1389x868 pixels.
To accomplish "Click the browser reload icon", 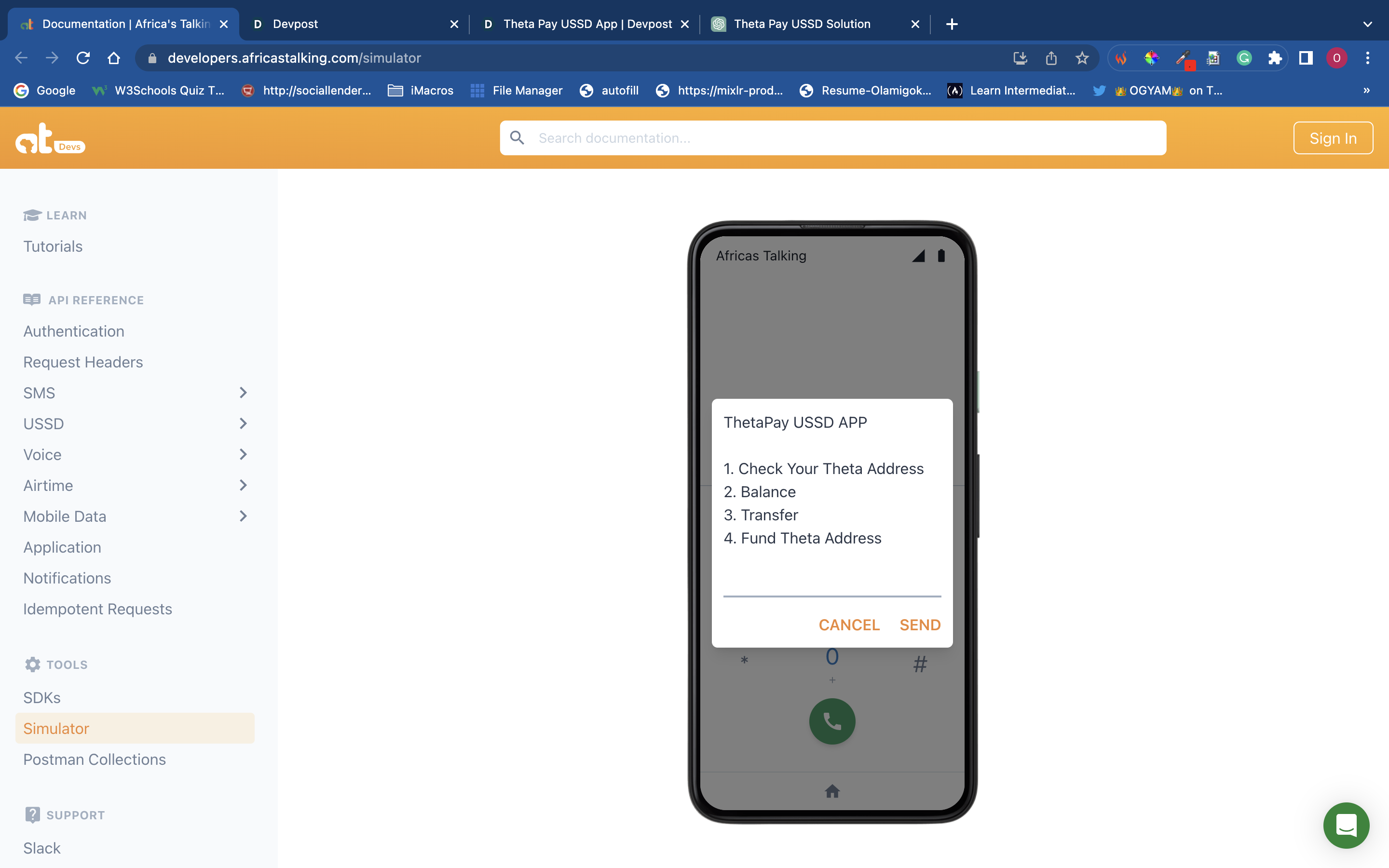I will point(83,58).
